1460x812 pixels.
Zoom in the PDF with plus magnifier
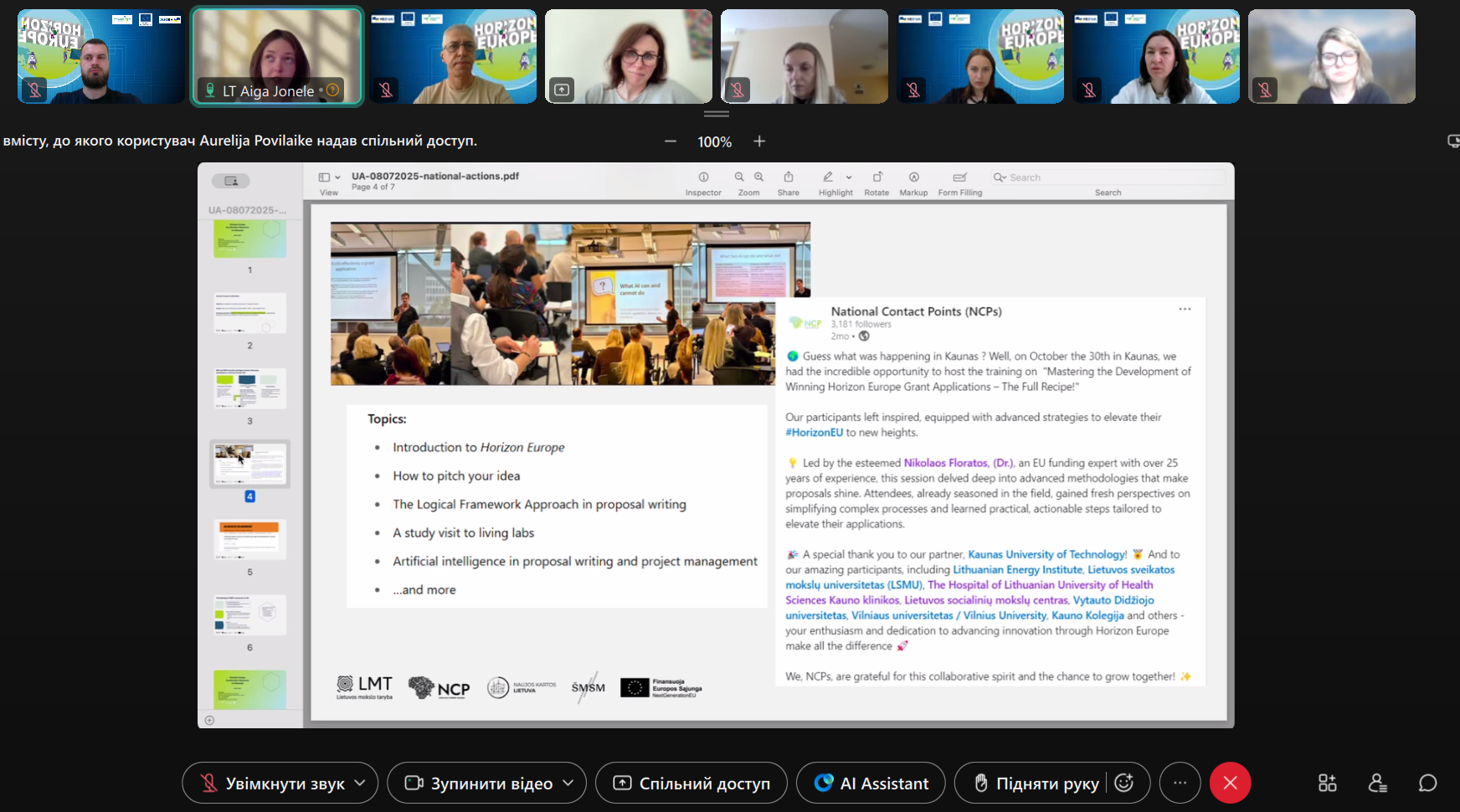pyautogui.click(x=758, y=177)
